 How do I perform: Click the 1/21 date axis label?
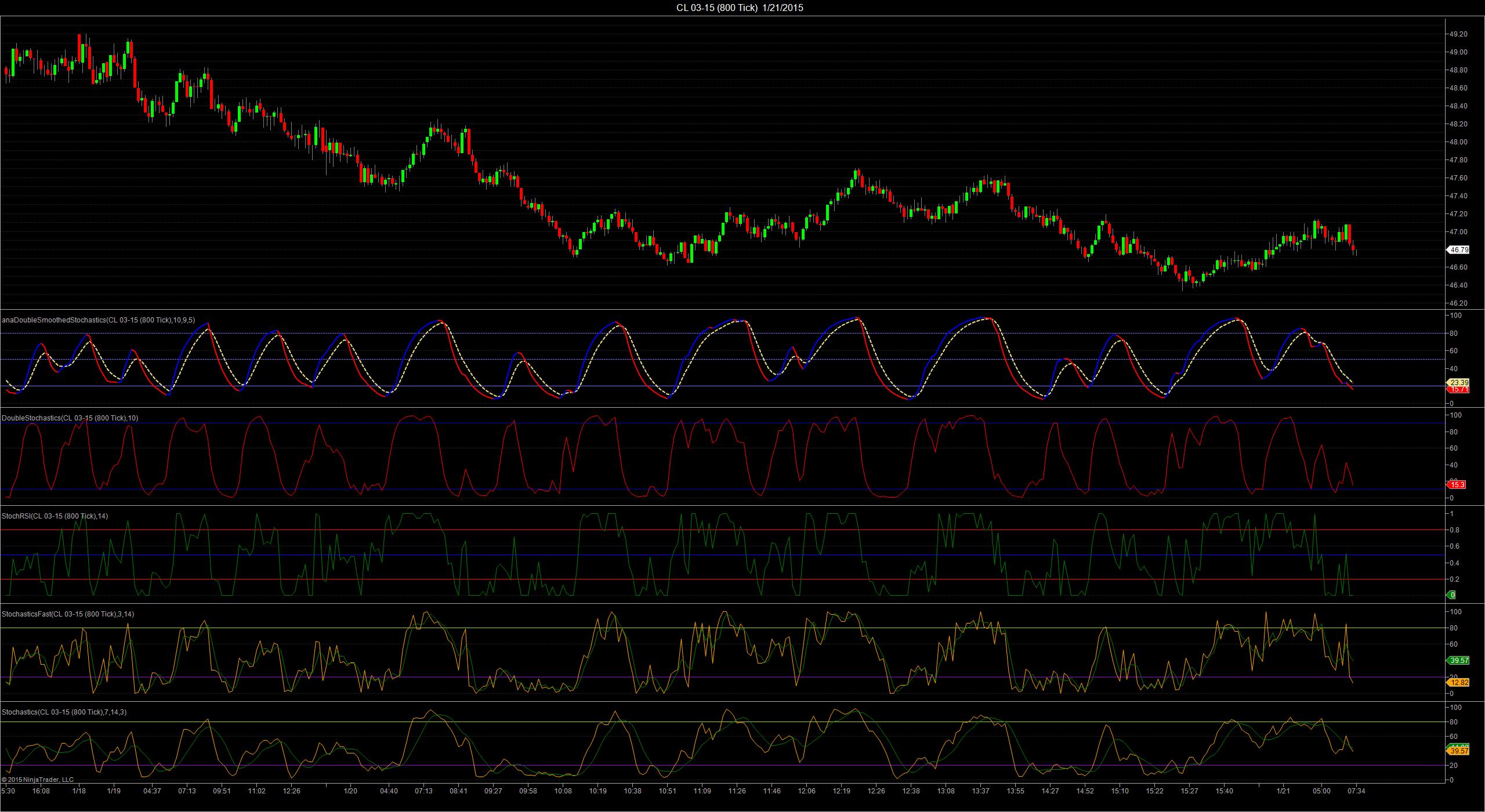tap(1283, 791)
